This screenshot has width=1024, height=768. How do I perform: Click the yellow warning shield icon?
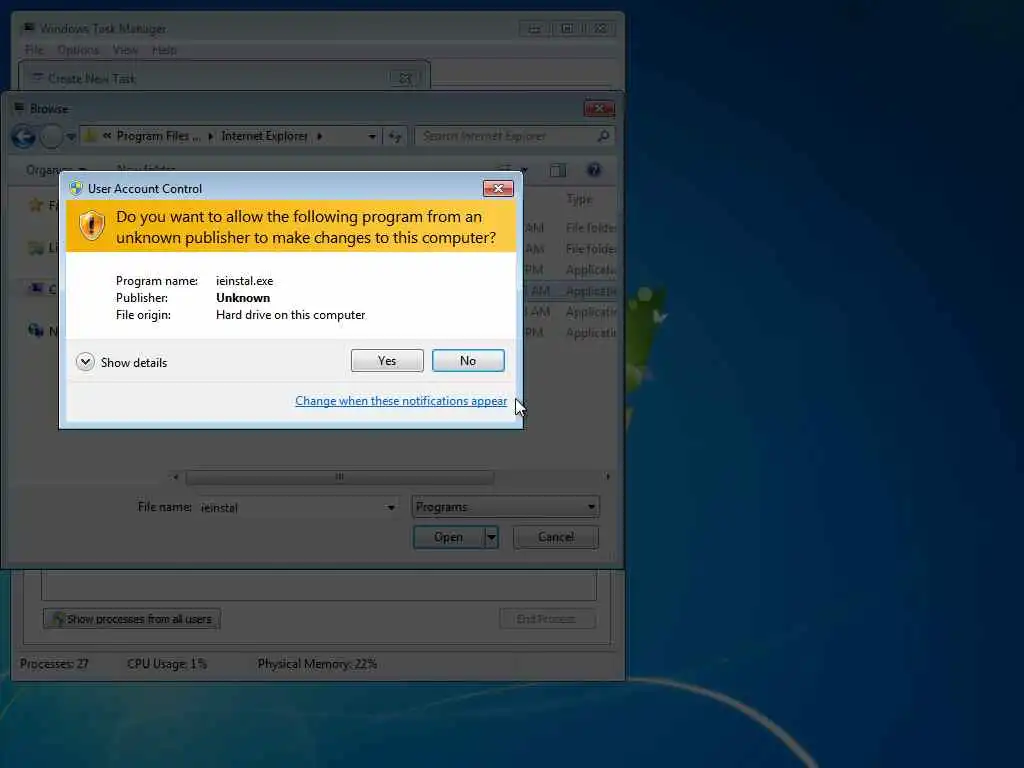[x=92, y=225]
